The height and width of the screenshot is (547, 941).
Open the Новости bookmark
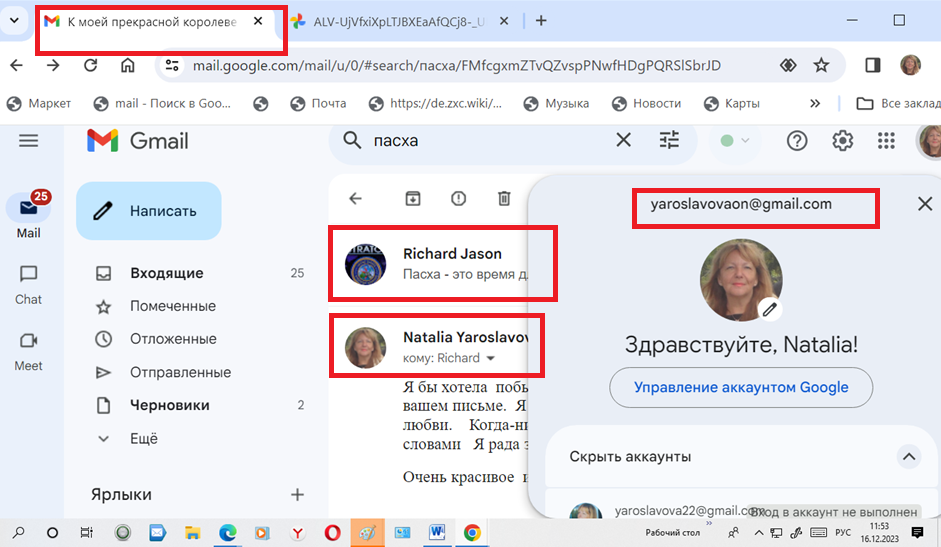646,104
